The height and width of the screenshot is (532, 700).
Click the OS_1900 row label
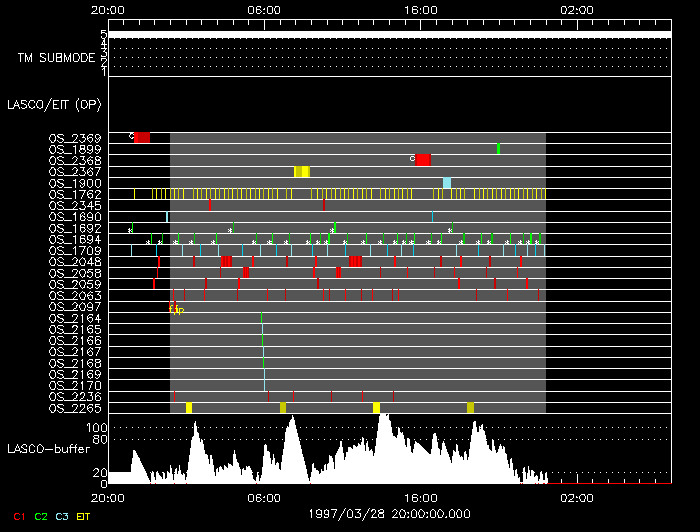click(x=75, y=183)
